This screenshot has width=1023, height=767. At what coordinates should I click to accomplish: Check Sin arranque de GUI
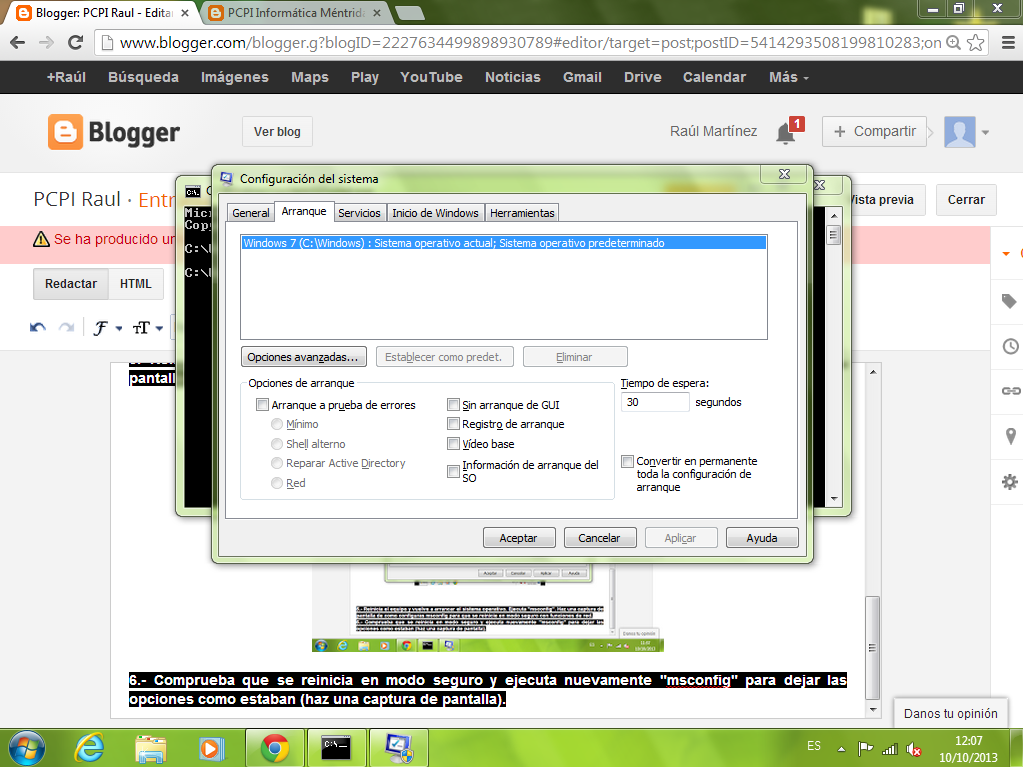click(x=453, y=405)
